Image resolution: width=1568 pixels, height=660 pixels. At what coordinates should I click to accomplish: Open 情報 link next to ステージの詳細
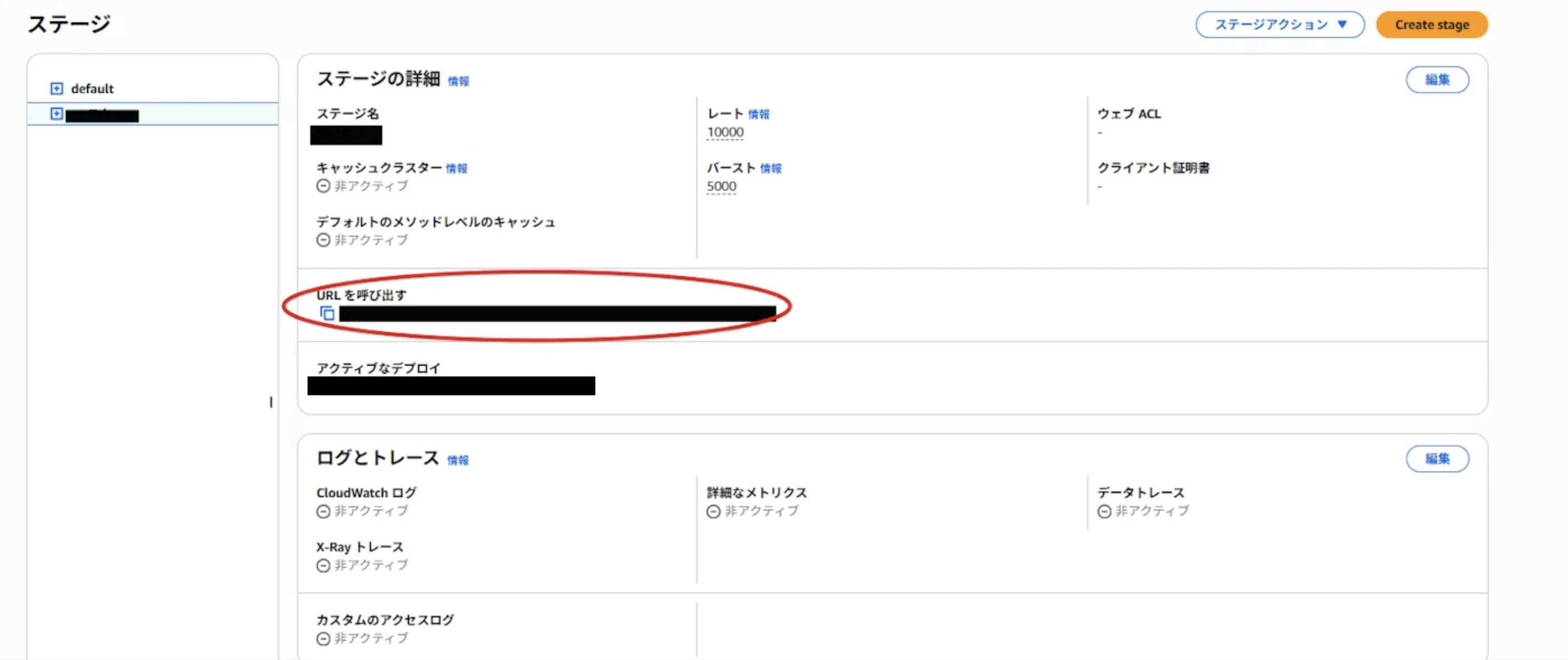458,82
